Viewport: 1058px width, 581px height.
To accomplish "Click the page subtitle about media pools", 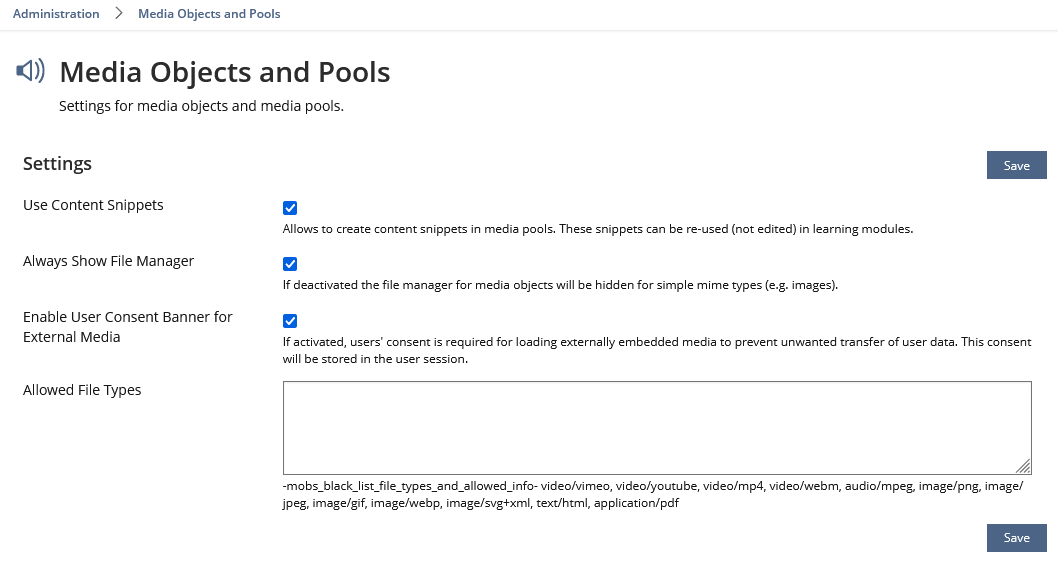I will (x=201, y=106).
